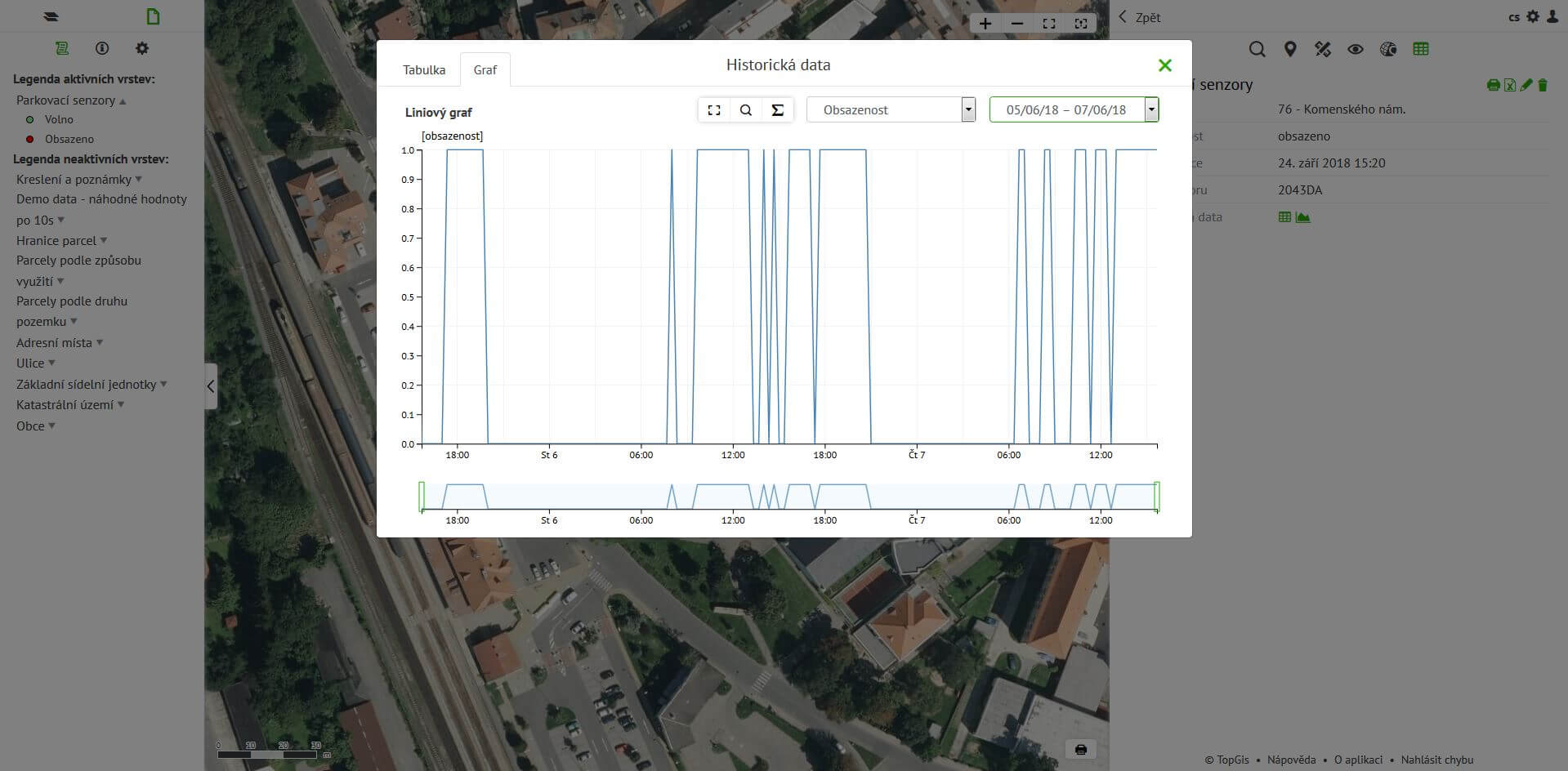The height and width of the screenshot is (771, 1568).
Task: Open the sidebar gear settings icon
Action: tap(142, 48)
